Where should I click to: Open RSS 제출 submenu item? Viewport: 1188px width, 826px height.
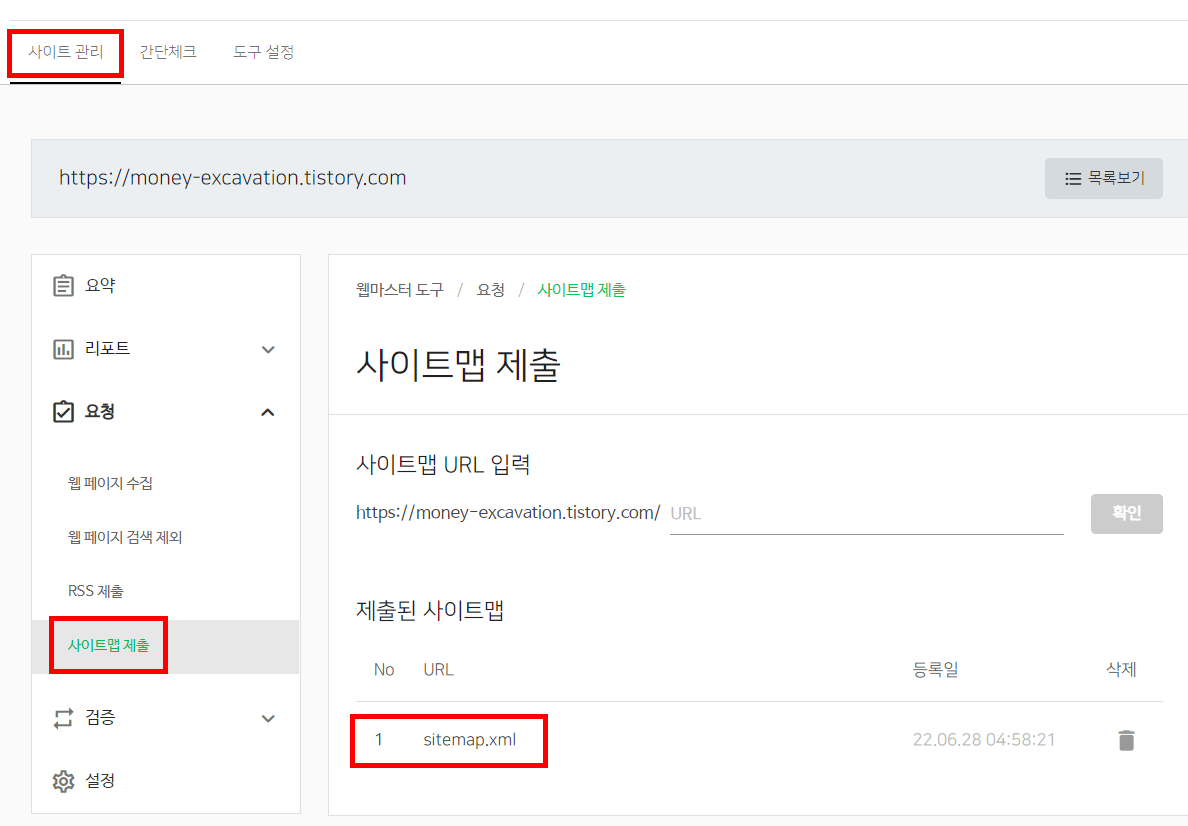pos(95,591)
